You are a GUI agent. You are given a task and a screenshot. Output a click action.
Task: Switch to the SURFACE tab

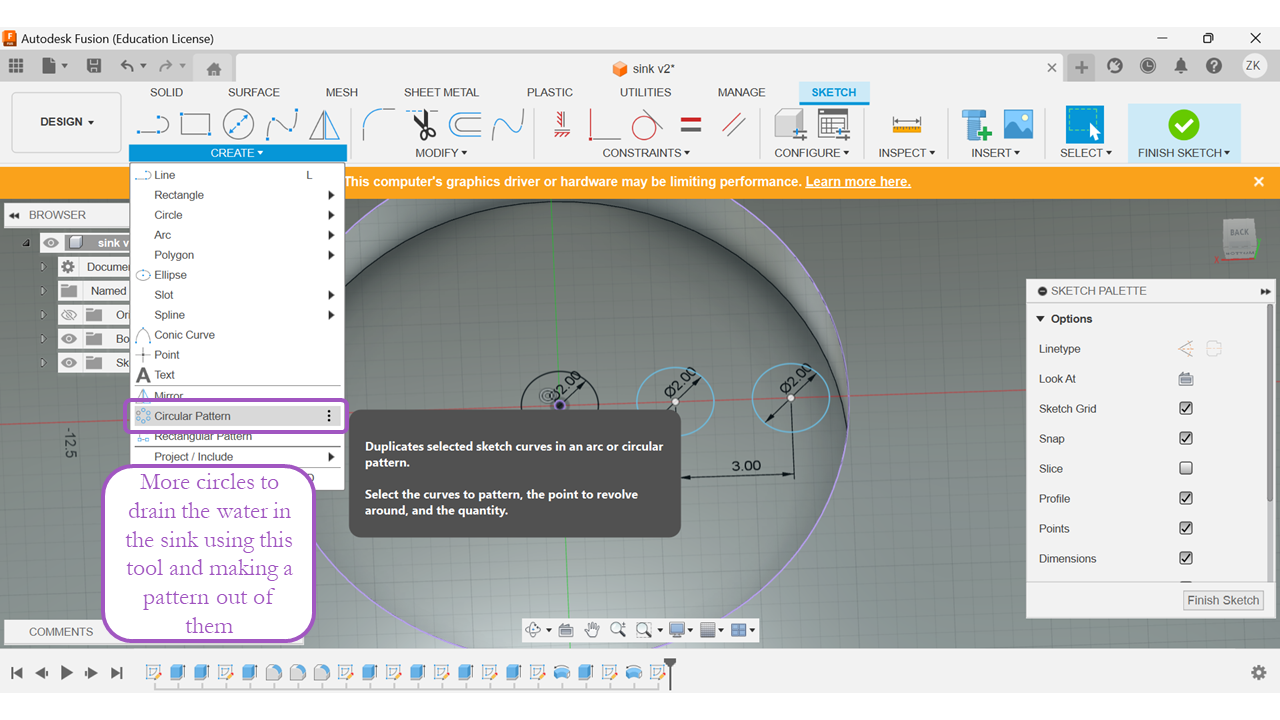coord(254,92)
